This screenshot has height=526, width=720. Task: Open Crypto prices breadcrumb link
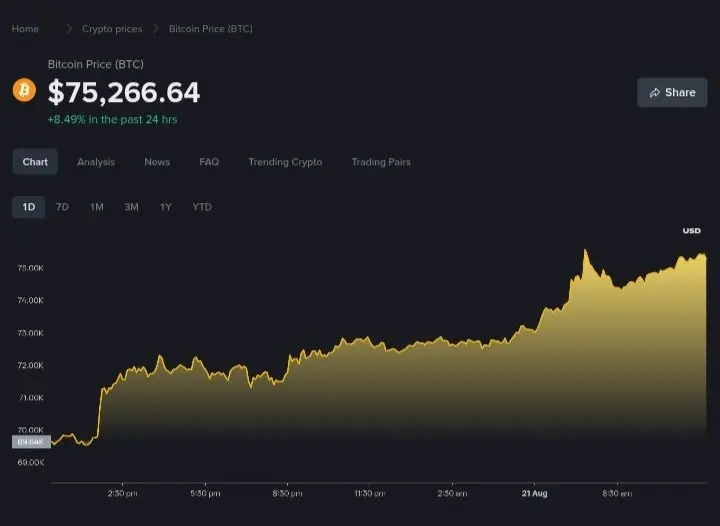112,29
